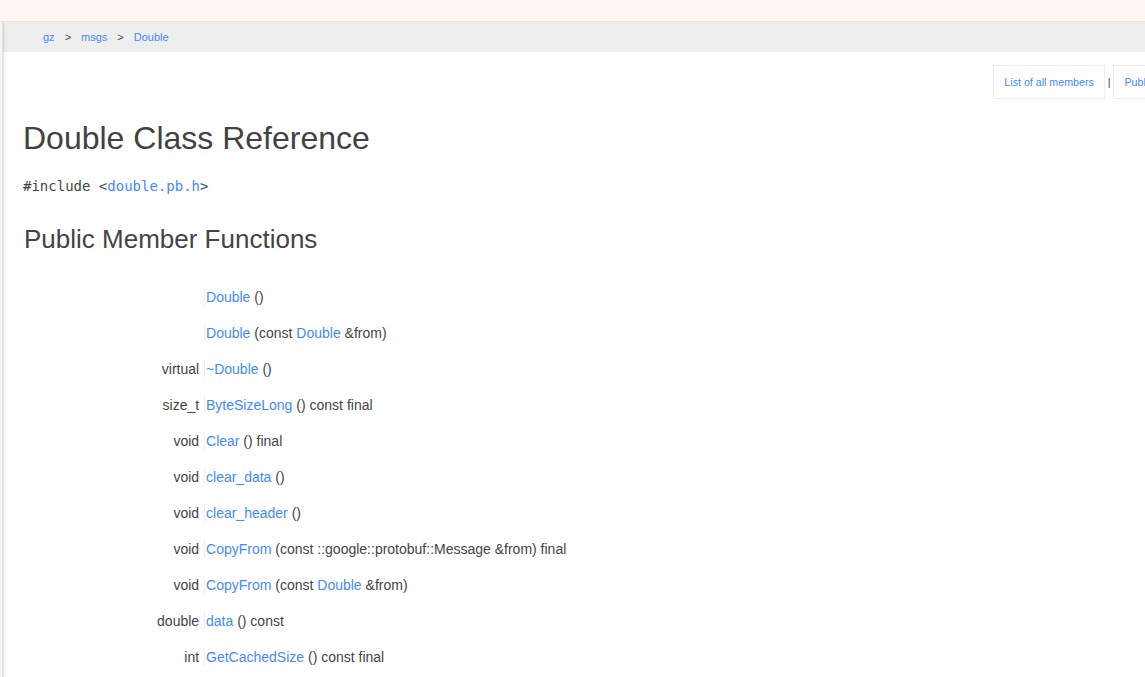The height and width of the screenshot is (677, 1145).
Task: Select the Double breadcrumb item
Action: coord(151,37)
